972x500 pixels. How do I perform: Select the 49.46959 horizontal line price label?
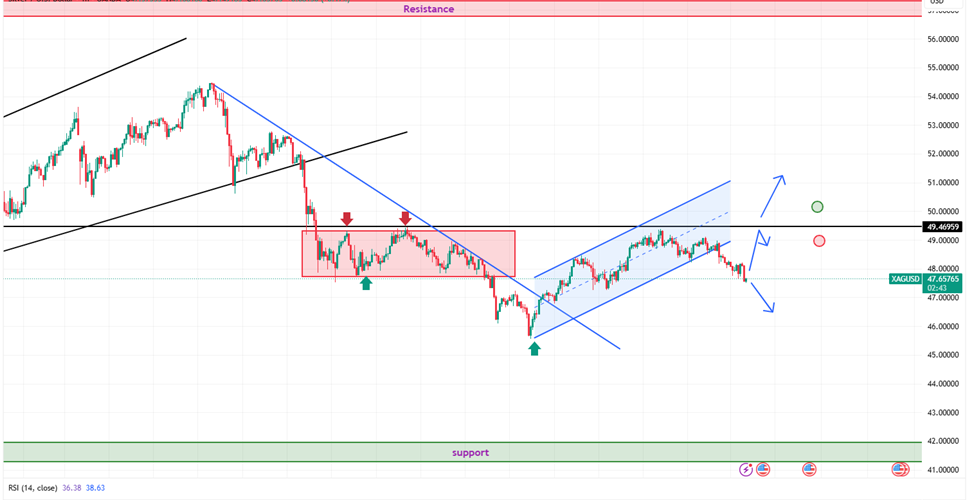(944, 227)
